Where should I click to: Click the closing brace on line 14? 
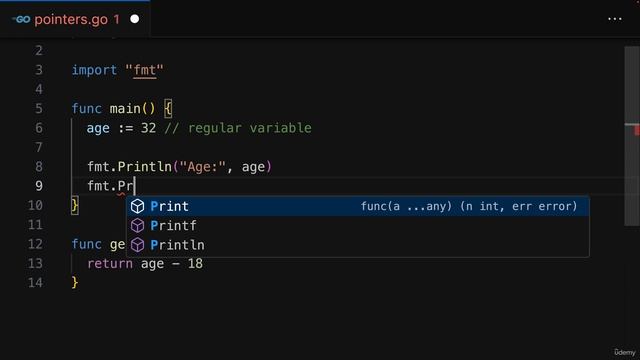pos(75,282)
